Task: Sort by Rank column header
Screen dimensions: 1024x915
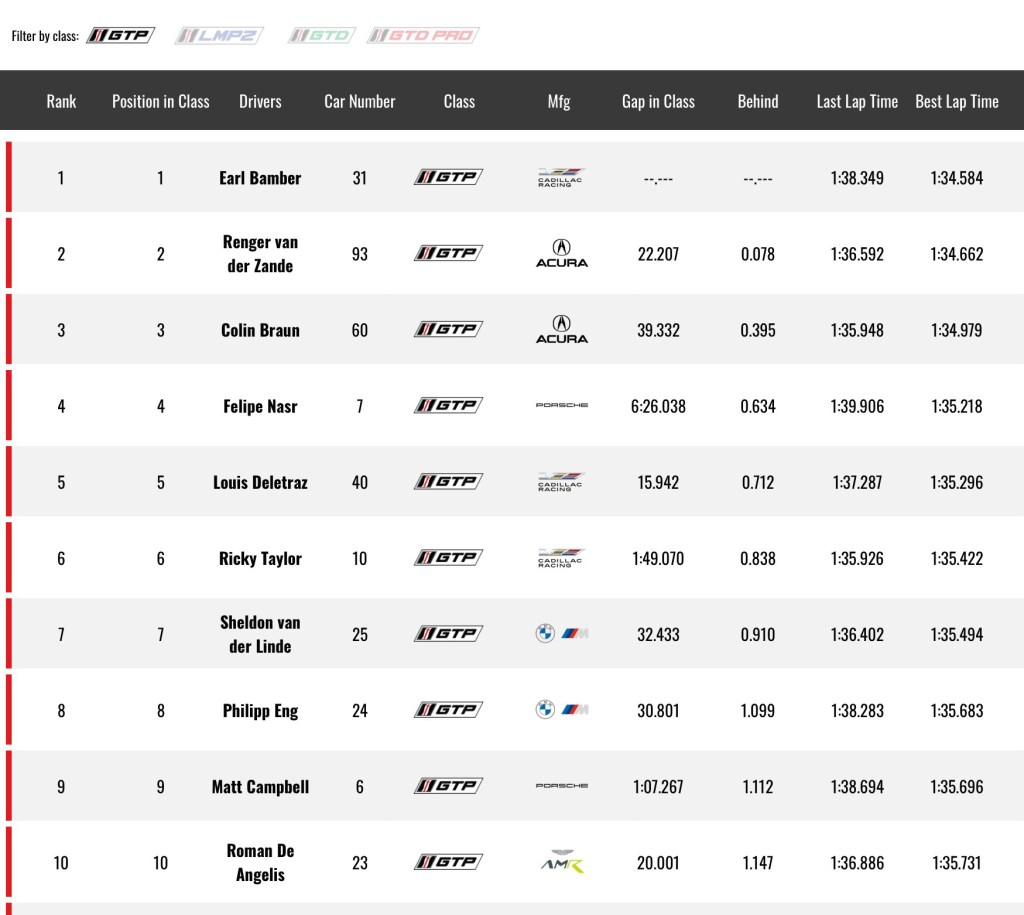Action: (61, 101)
